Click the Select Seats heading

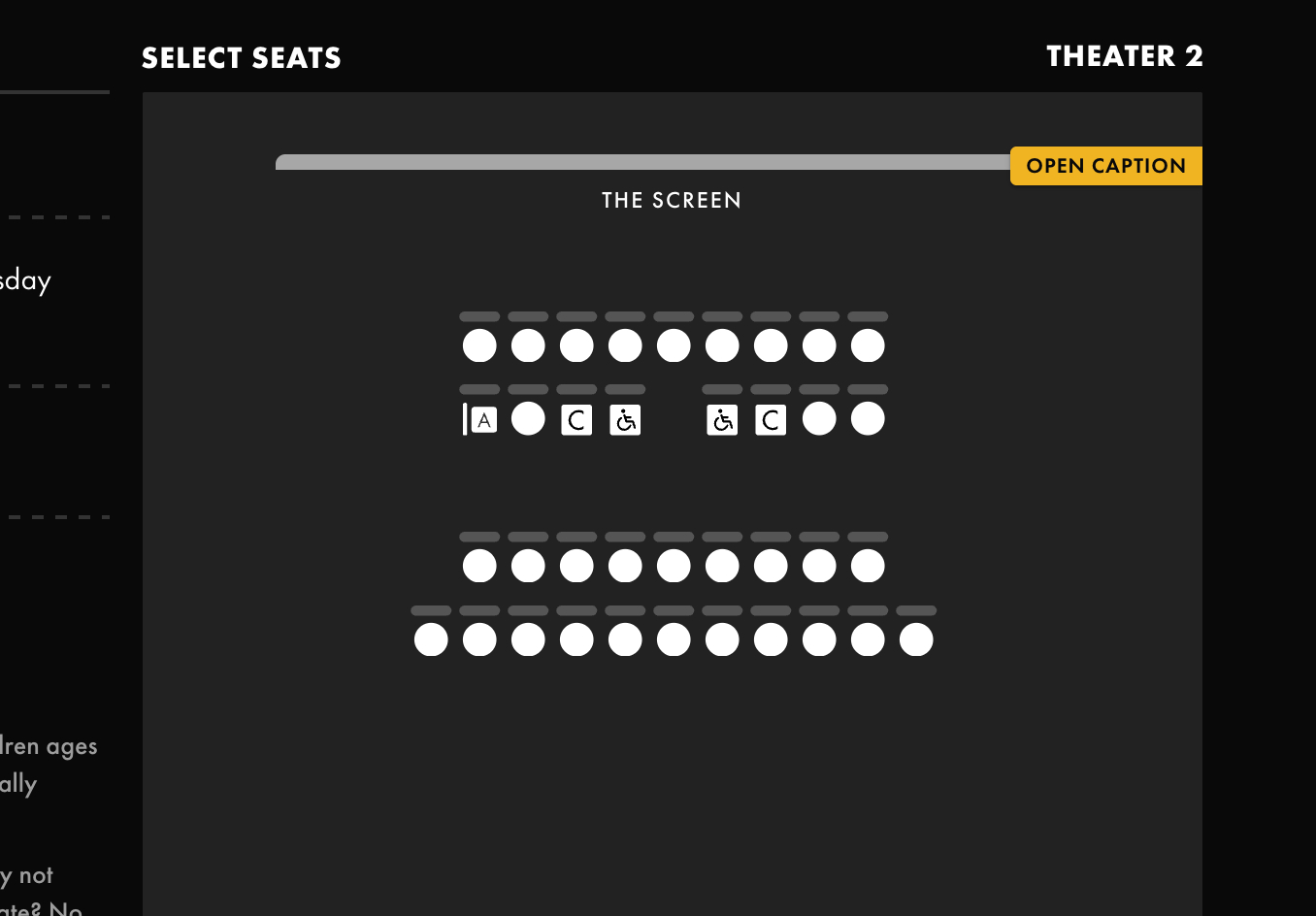(242, 58)
